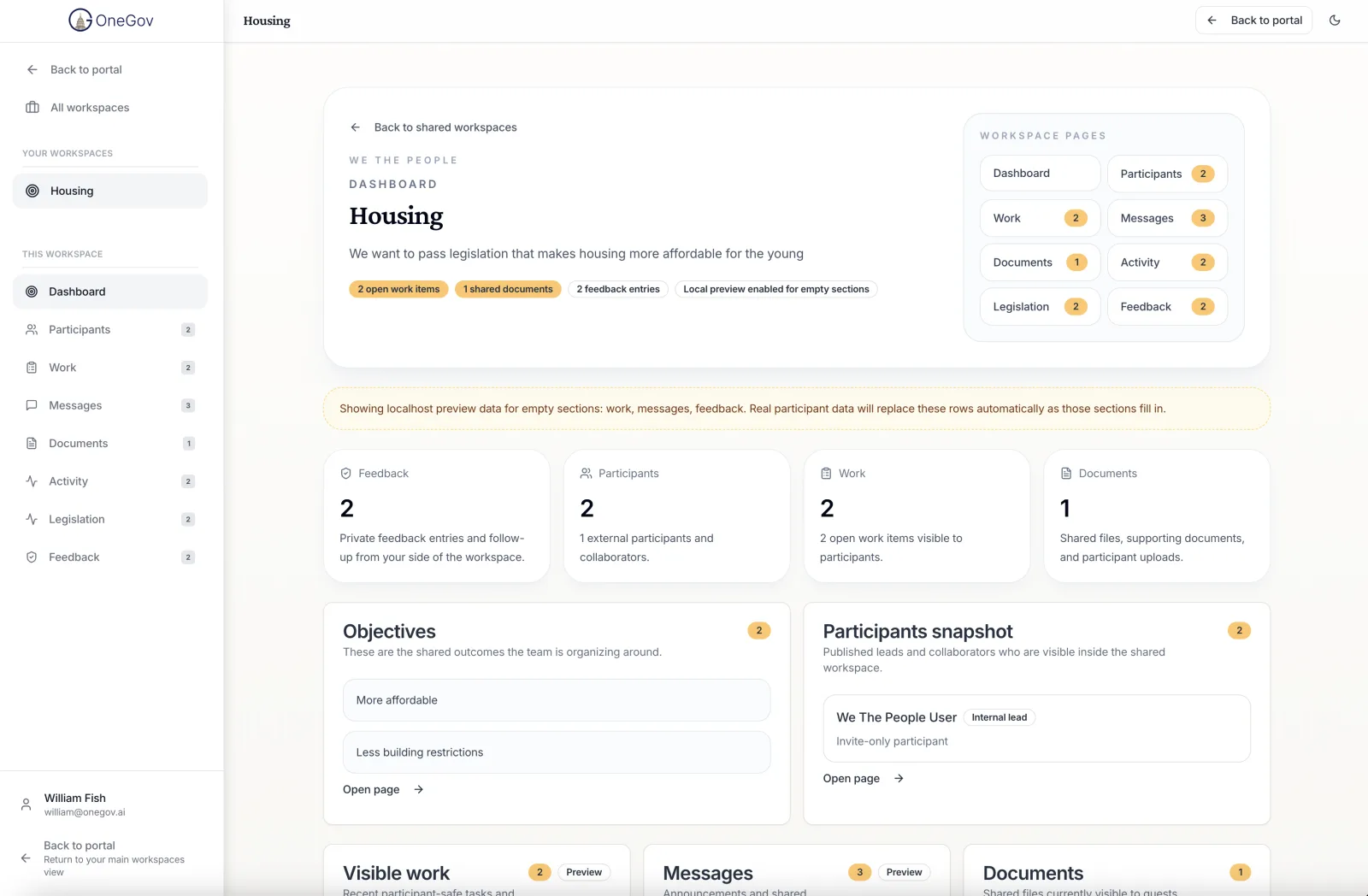
Task: Click Work clipboard icon in sidebar
Action: coord(32,368)
